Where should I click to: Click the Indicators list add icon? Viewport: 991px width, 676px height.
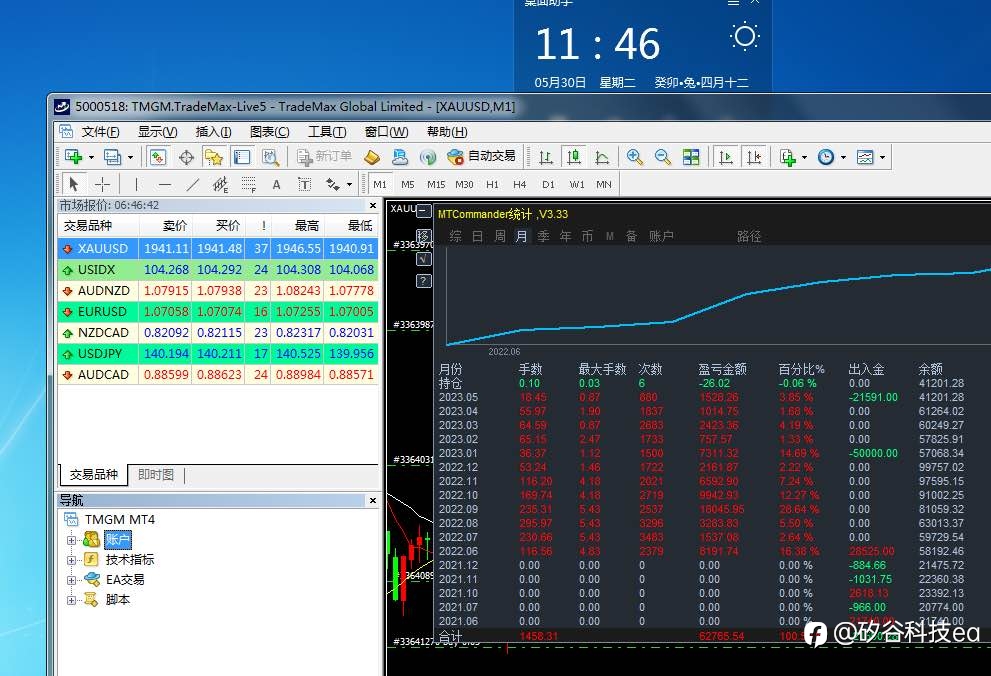[x=787, y=157]
